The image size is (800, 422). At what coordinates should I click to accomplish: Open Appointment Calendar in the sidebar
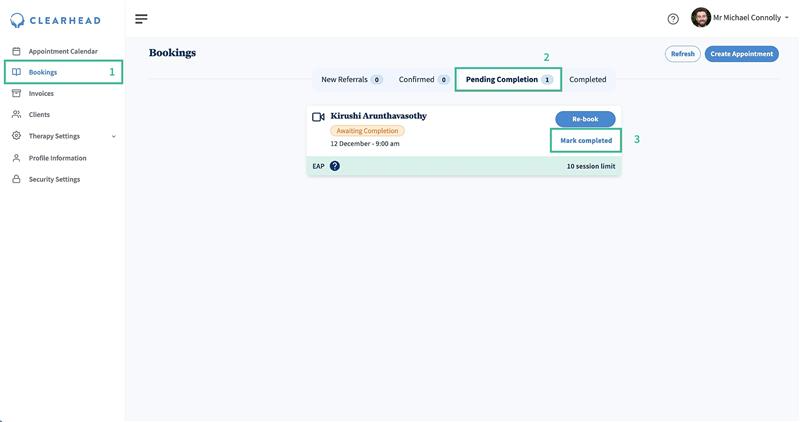click(63, 51)
